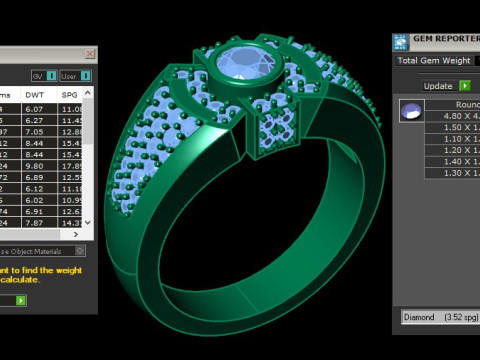Select the DWT cell 6.12

pos(39,189)
